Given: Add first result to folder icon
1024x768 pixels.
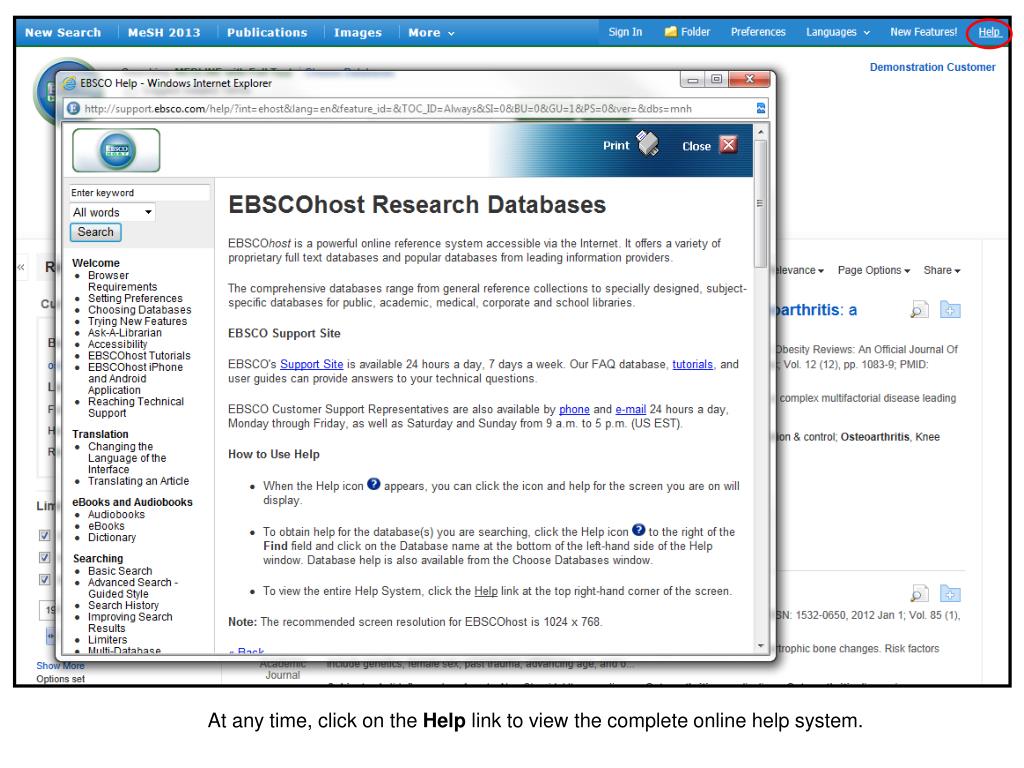Looking at the screenshot, I should click(950, 310).
